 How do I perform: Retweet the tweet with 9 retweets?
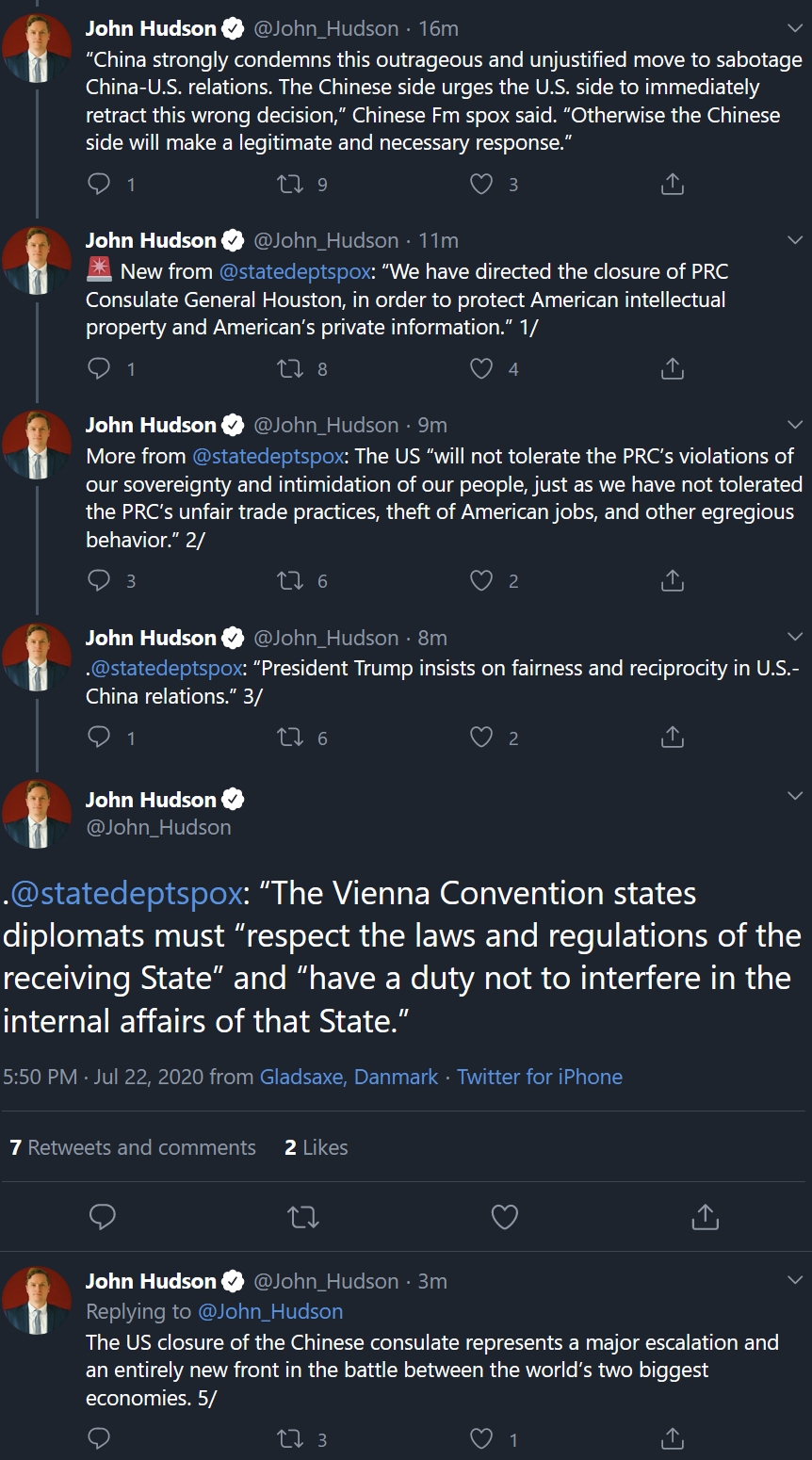[x=289, y=184]
